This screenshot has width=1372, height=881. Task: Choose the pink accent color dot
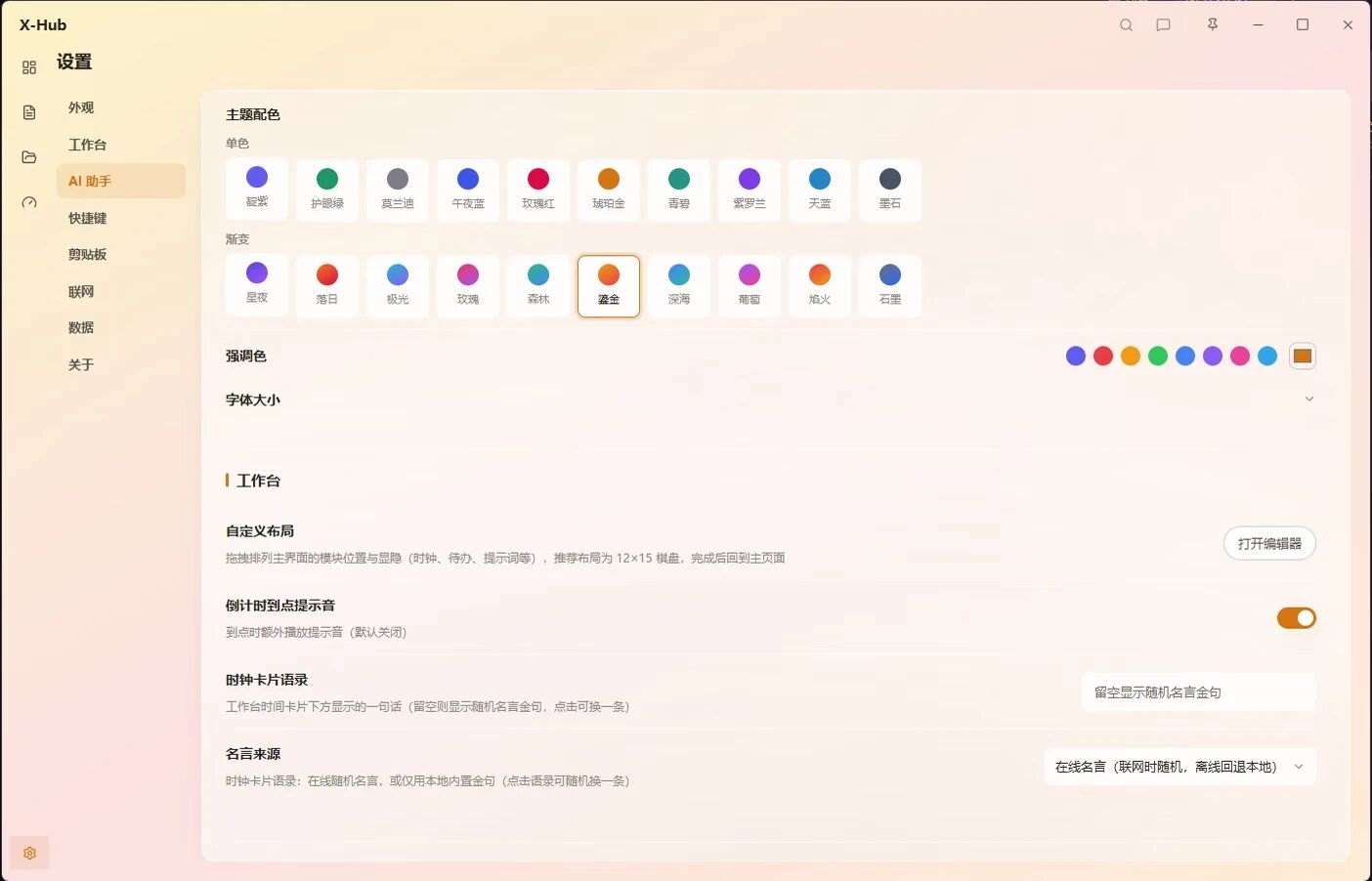(1240, 357)
